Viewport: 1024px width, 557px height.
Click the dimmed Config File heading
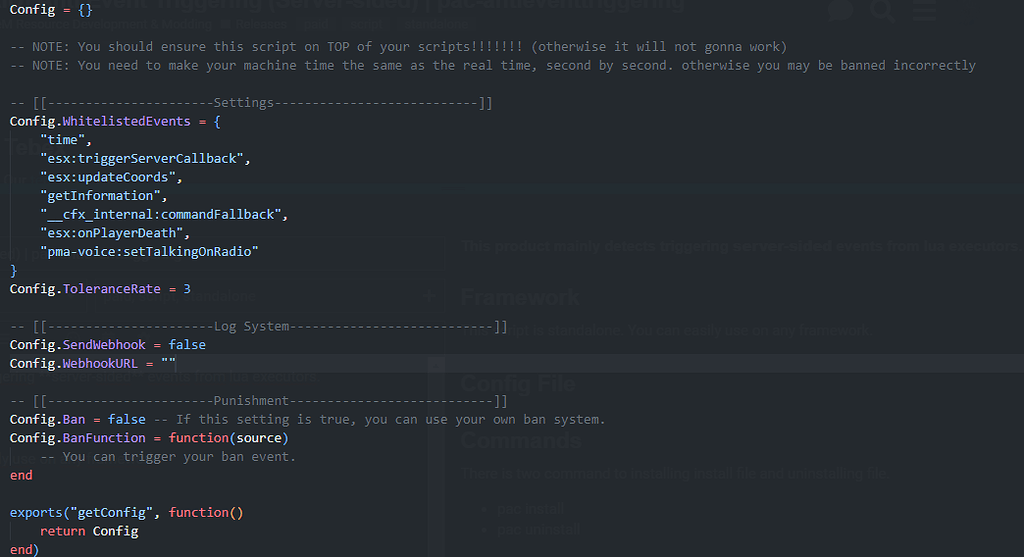tap(517, 384)
